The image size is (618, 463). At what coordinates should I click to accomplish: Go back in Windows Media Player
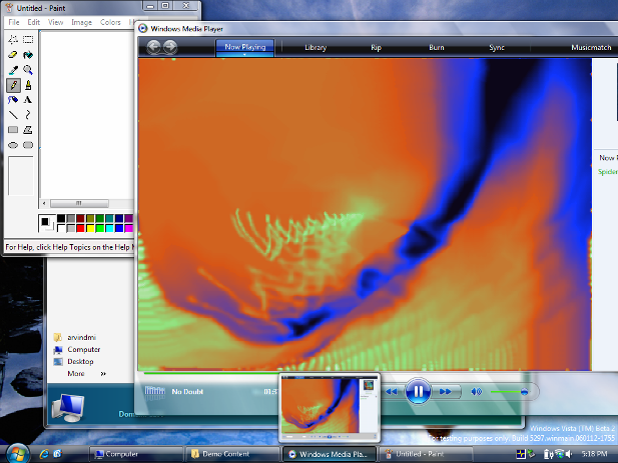(154, 47)
